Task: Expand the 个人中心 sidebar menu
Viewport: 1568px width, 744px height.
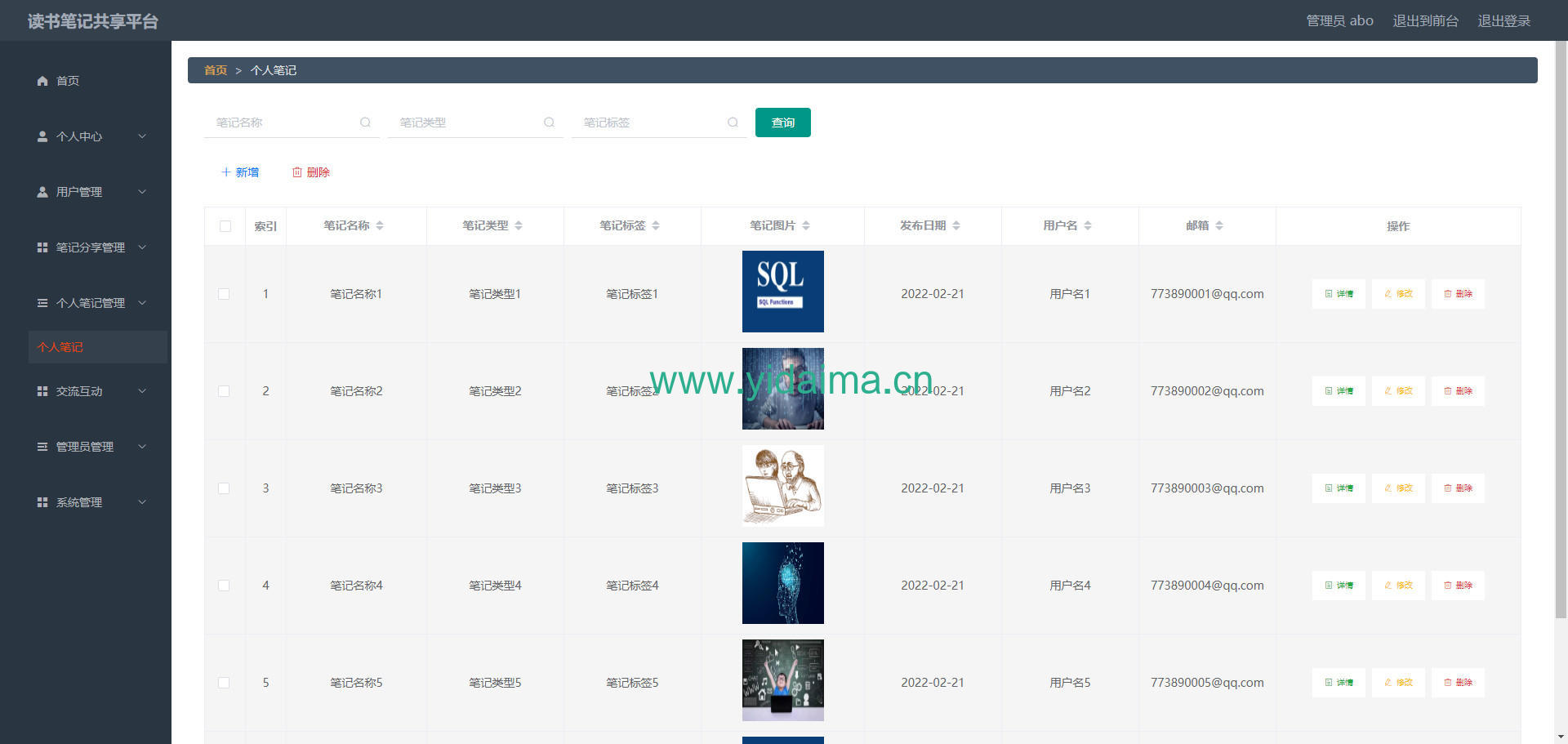Action: pos(91,136)
